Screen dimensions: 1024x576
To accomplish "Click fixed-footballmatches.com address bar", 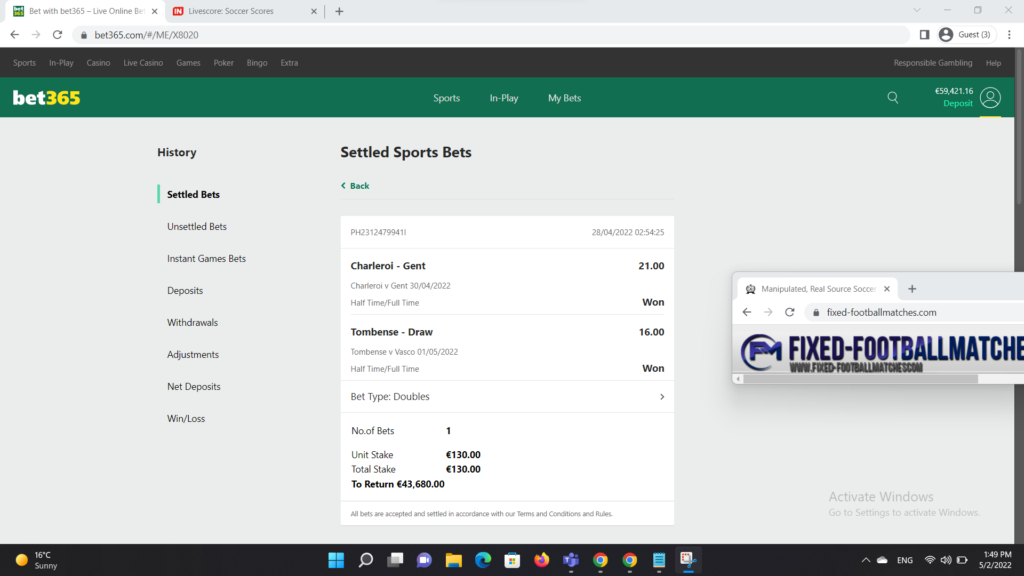I will pyautogui.click(x=881, y=312).
